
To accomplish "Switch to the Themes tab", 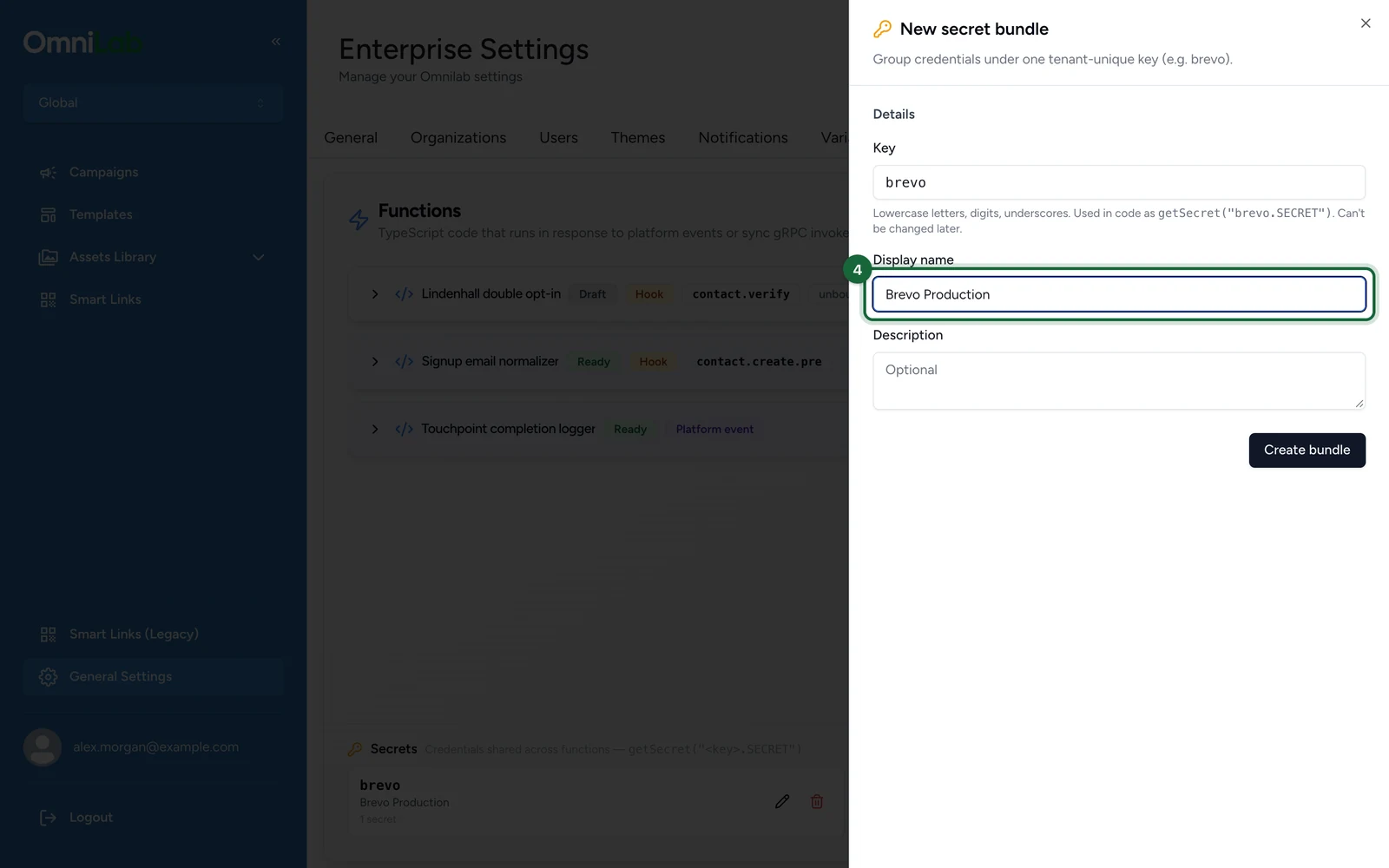I will pyautogui.click(x=638, y=137).
